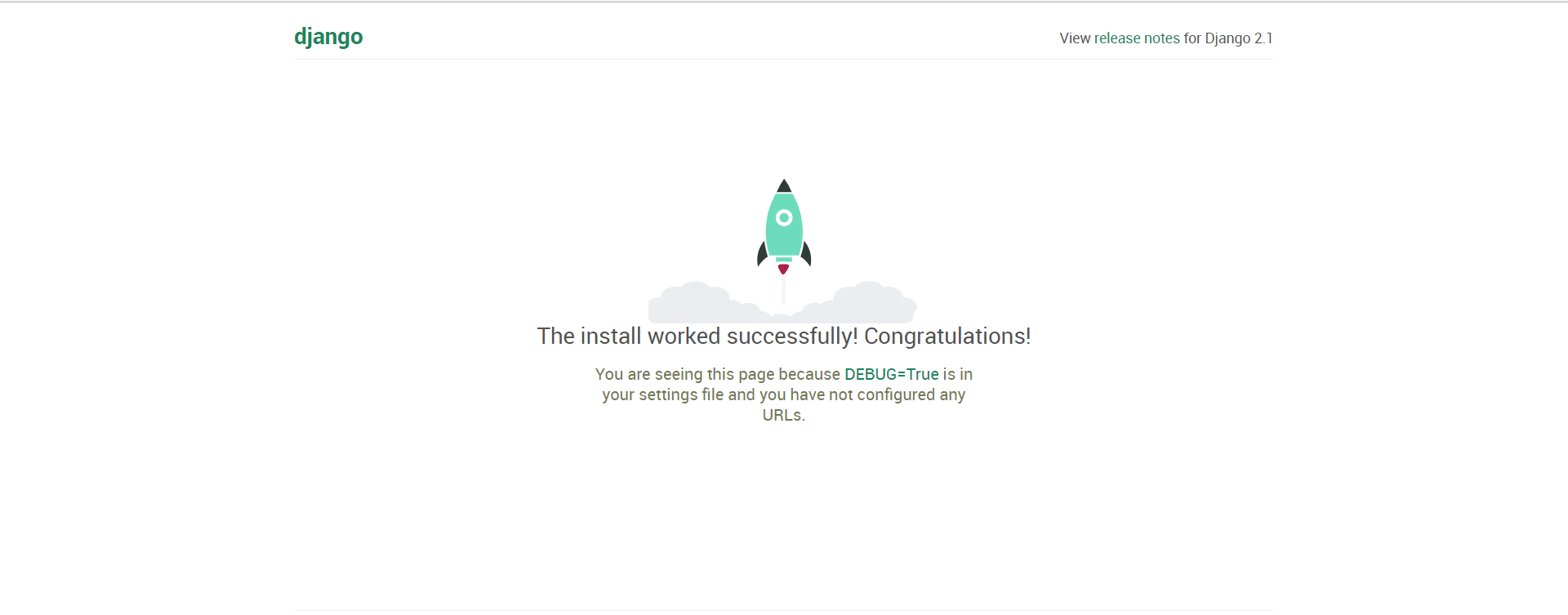Click the 'You are seeing this page because' text
Image resolution: width=1568 pixels, height=615 pixels.
coord(718,374)
